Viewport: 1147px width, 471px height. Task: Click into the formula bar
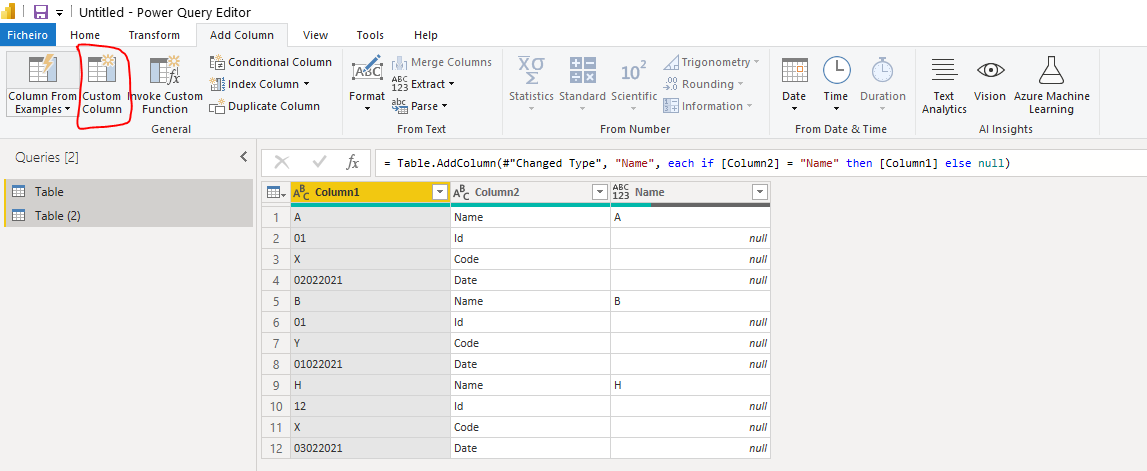760,162
